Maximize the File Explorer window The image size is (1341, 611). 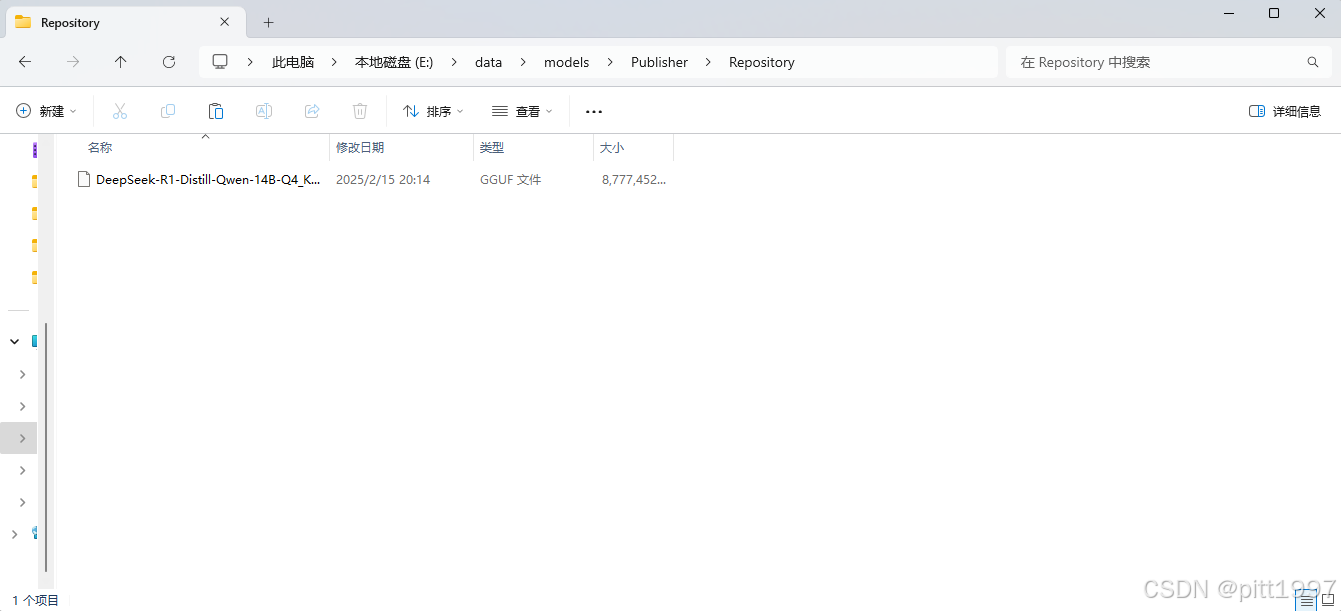coord(1274,13)
